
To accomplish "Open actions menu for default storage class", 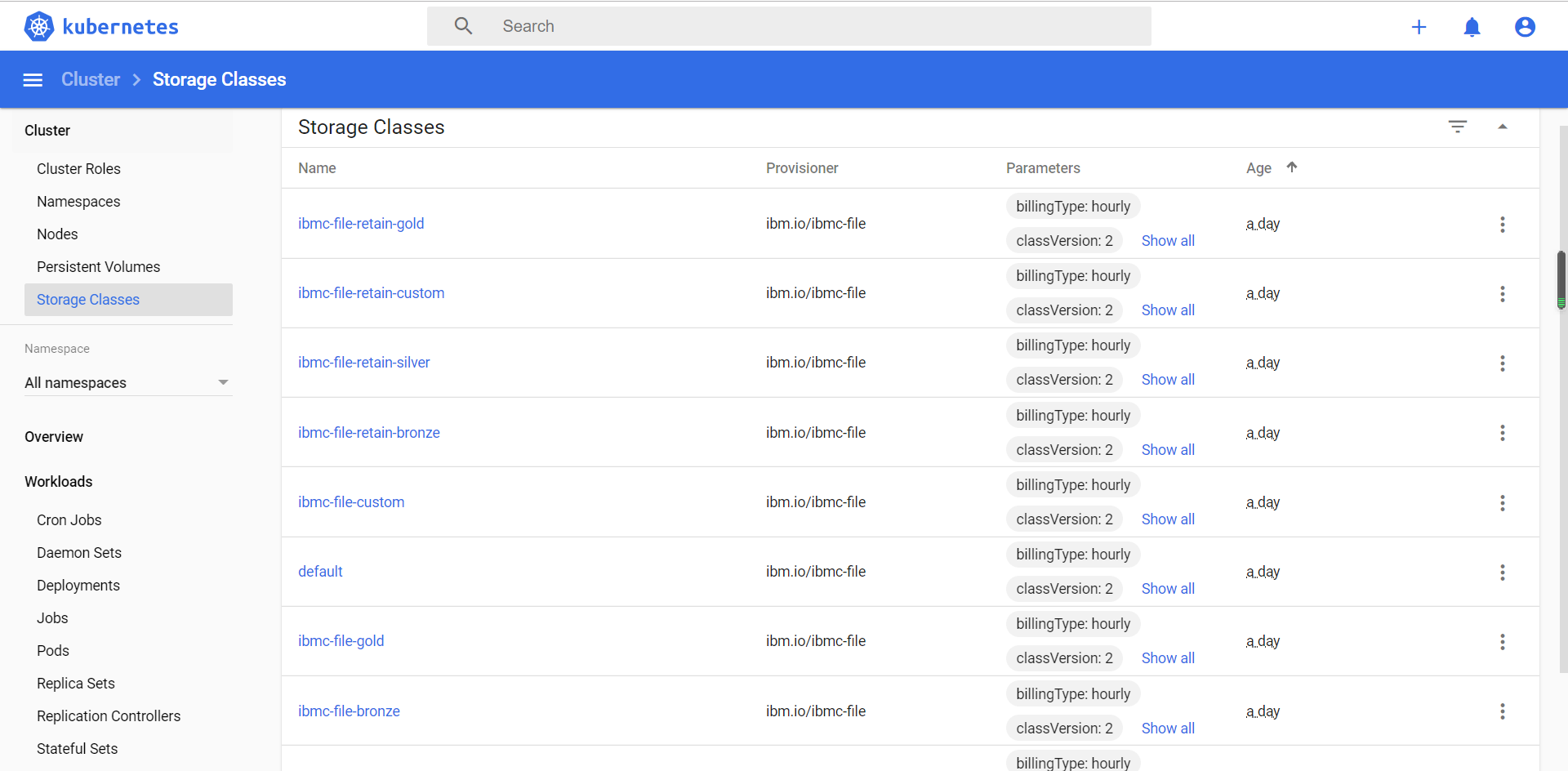I will coord(1502,573).
